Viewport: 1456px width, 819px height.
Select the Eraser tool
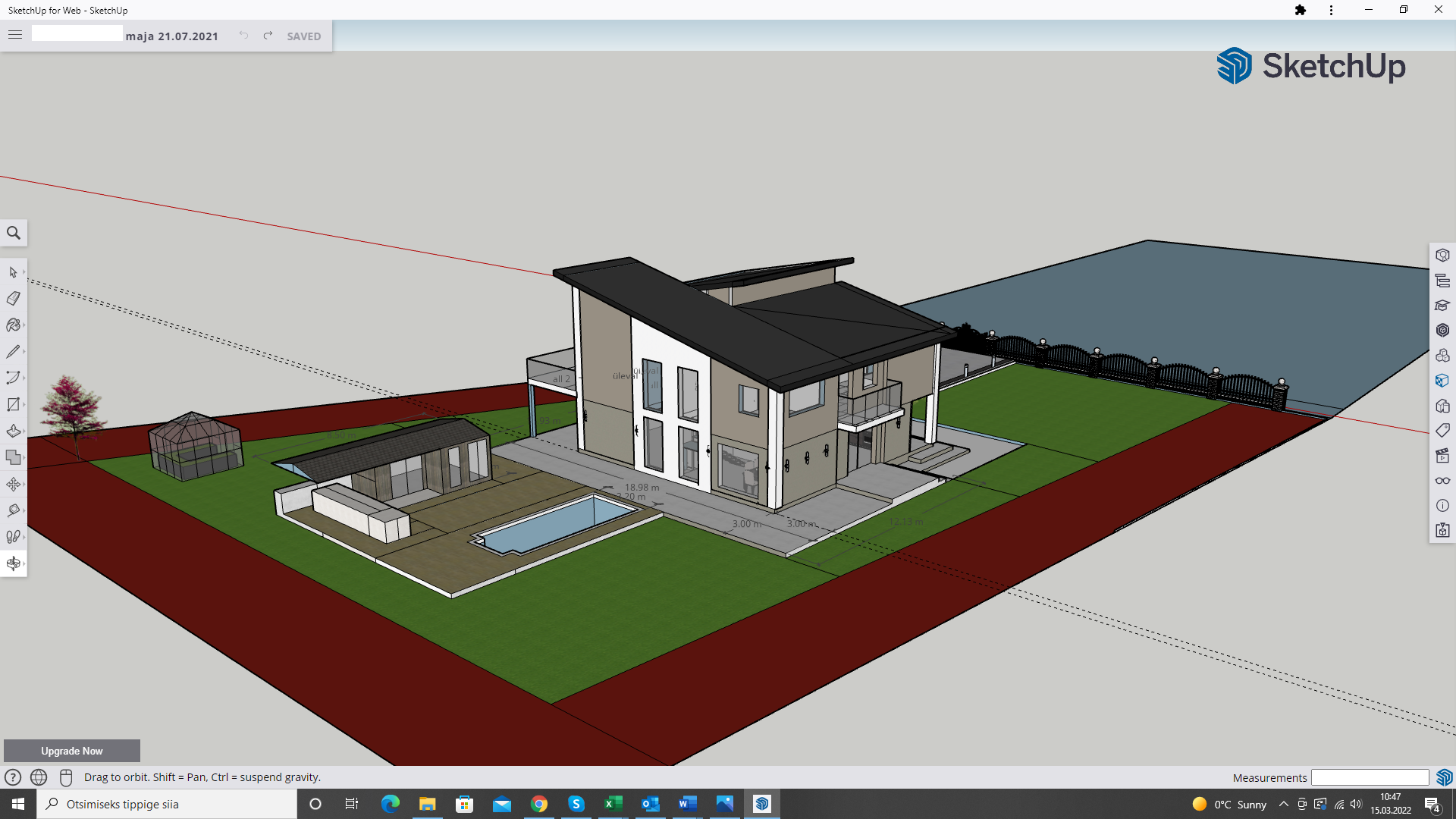pos(13,299)
